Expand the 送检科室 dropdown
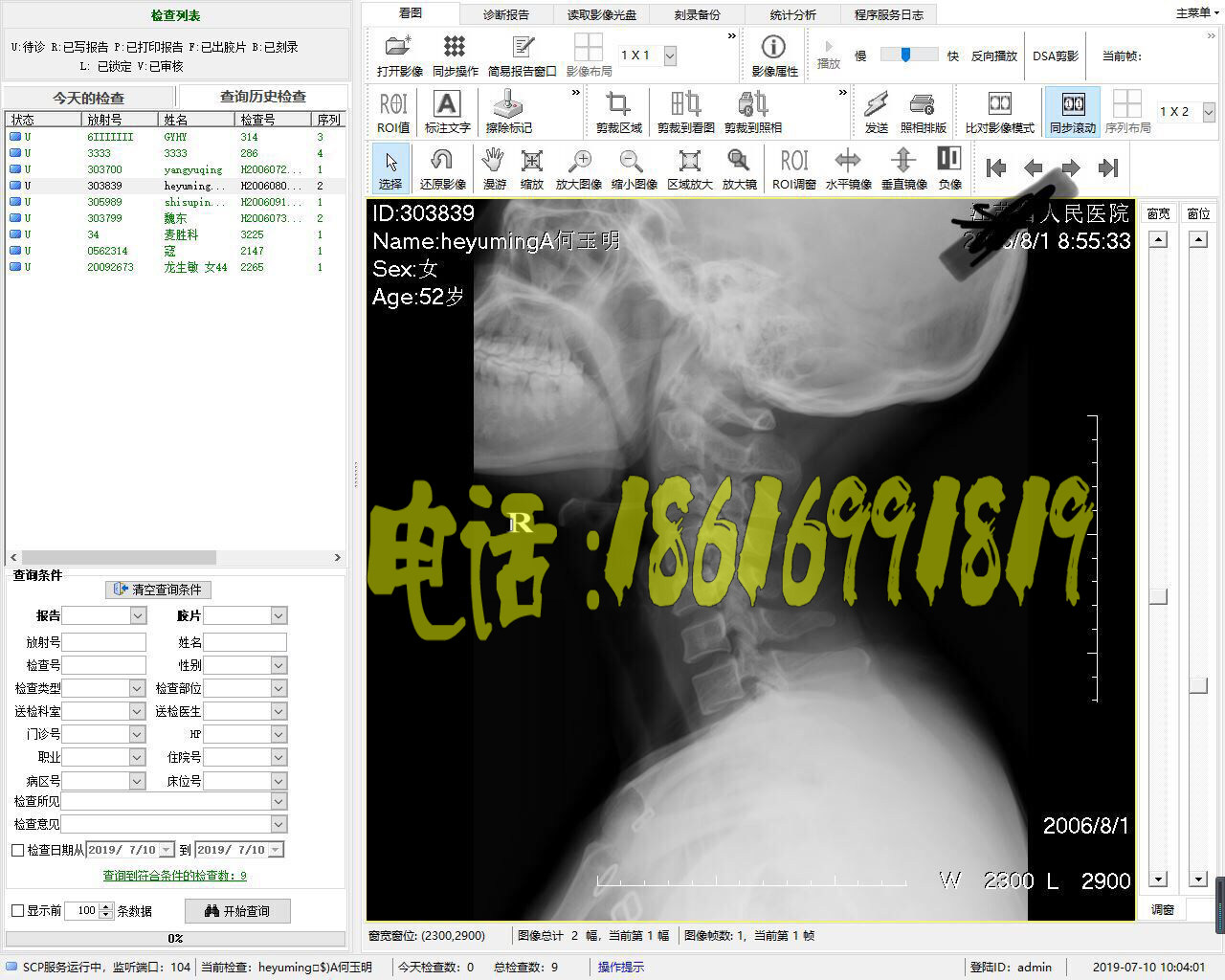 tap(137, 711)
